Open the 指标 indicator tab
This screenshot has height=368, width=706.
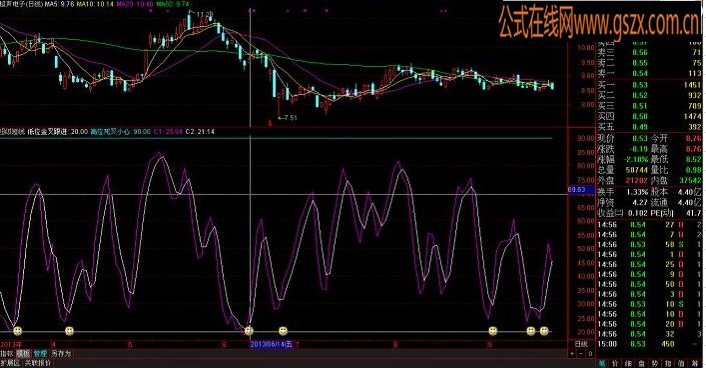pos(7,354)
